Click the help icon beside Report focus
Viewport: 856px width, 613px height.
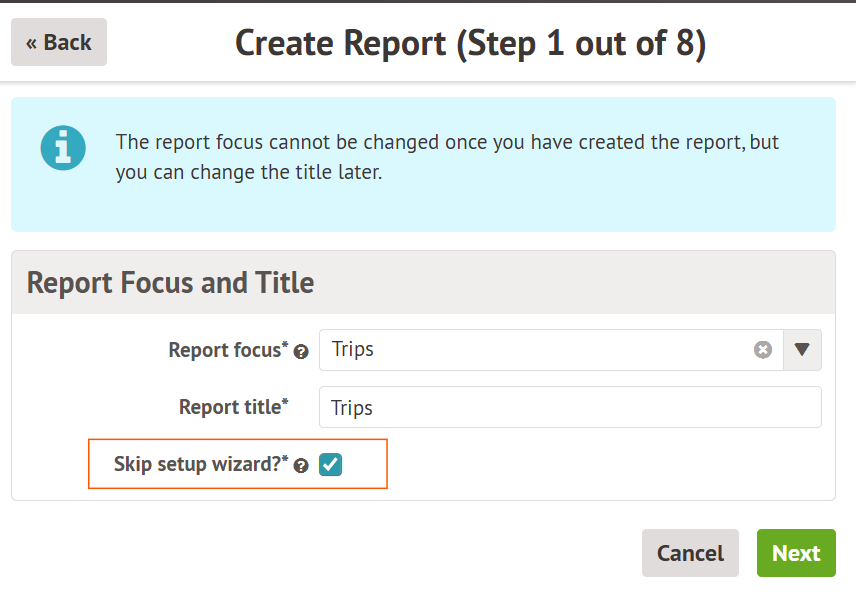301,352
